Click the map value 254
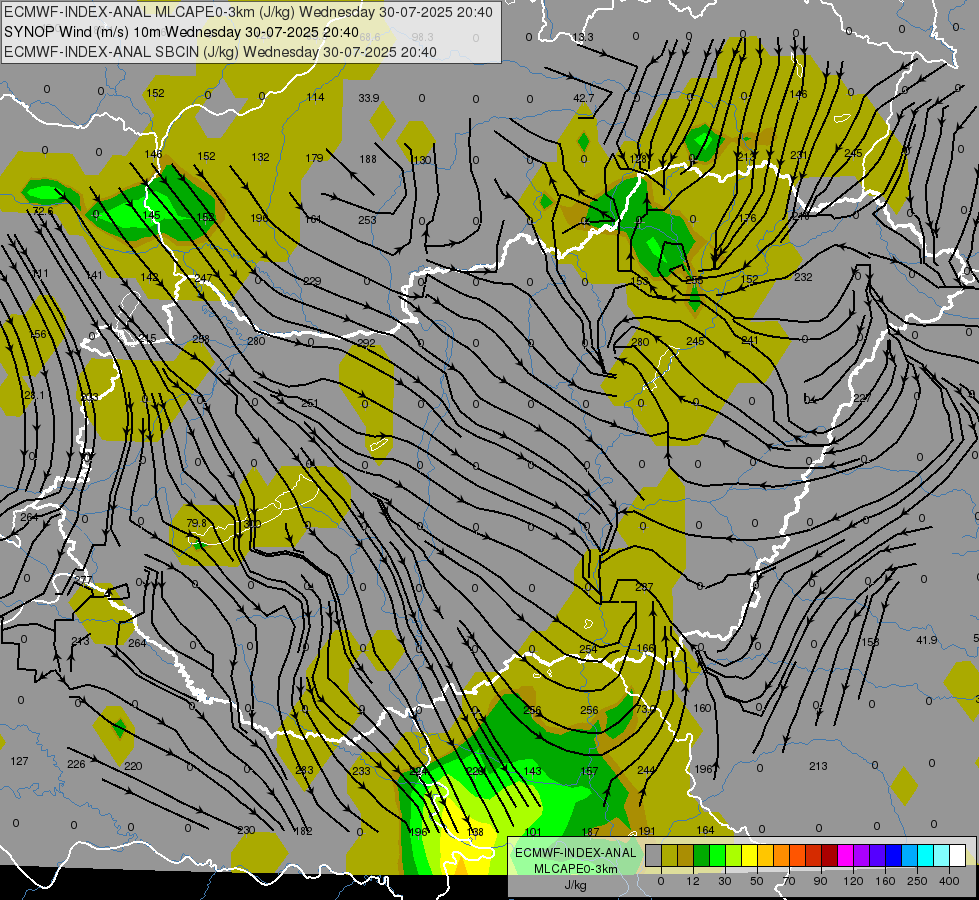 pos(588,649)
